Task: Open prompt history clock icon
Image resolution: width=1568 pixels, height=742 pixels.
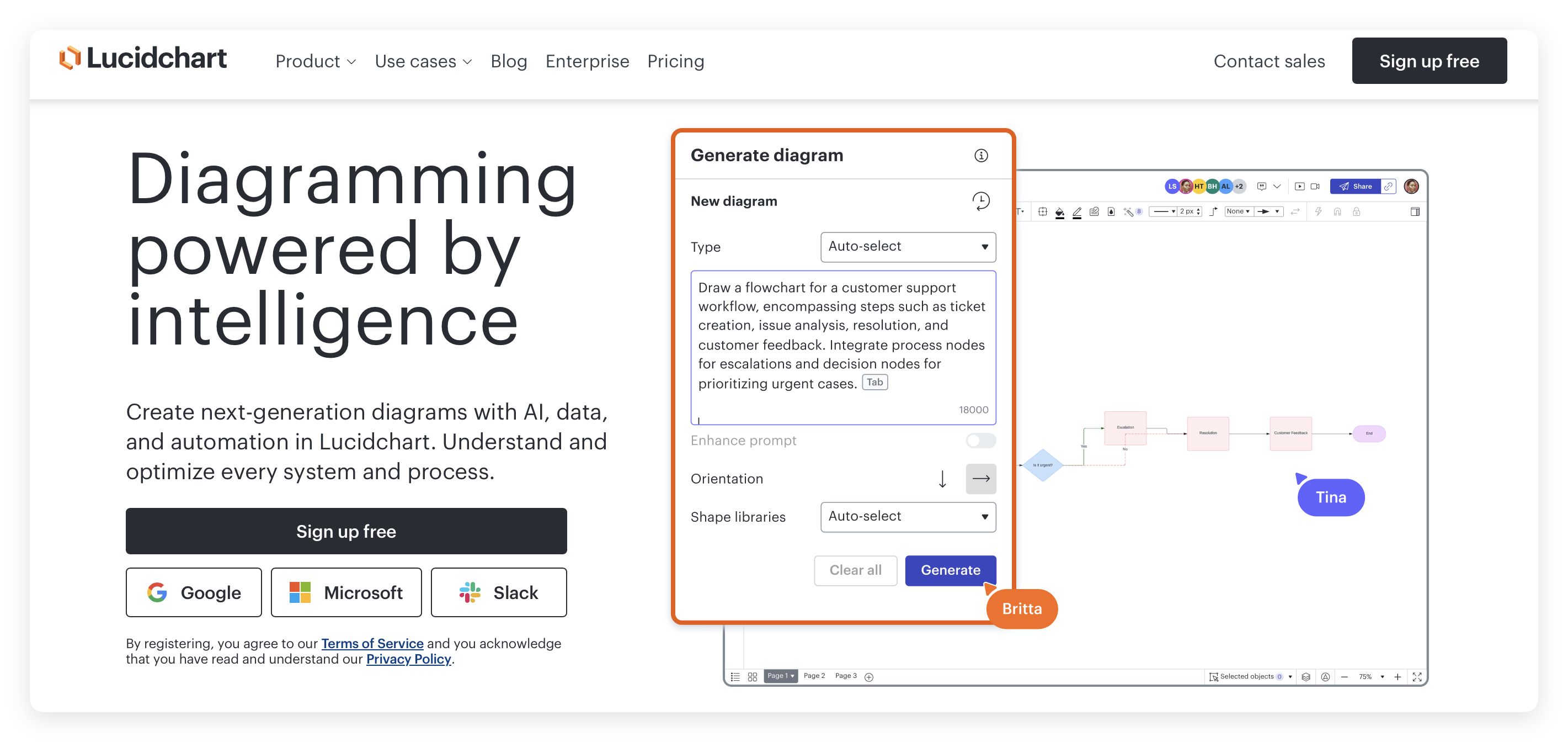Action: [980, 201]
